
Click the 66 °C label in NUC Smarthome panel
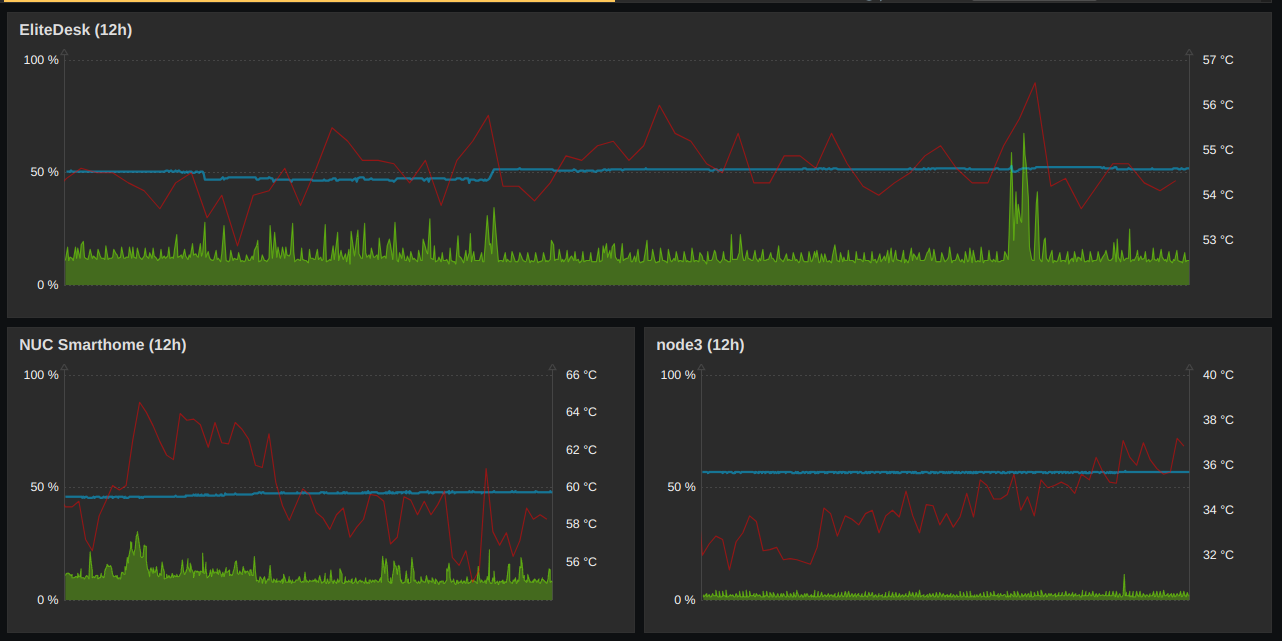[581, 375]
